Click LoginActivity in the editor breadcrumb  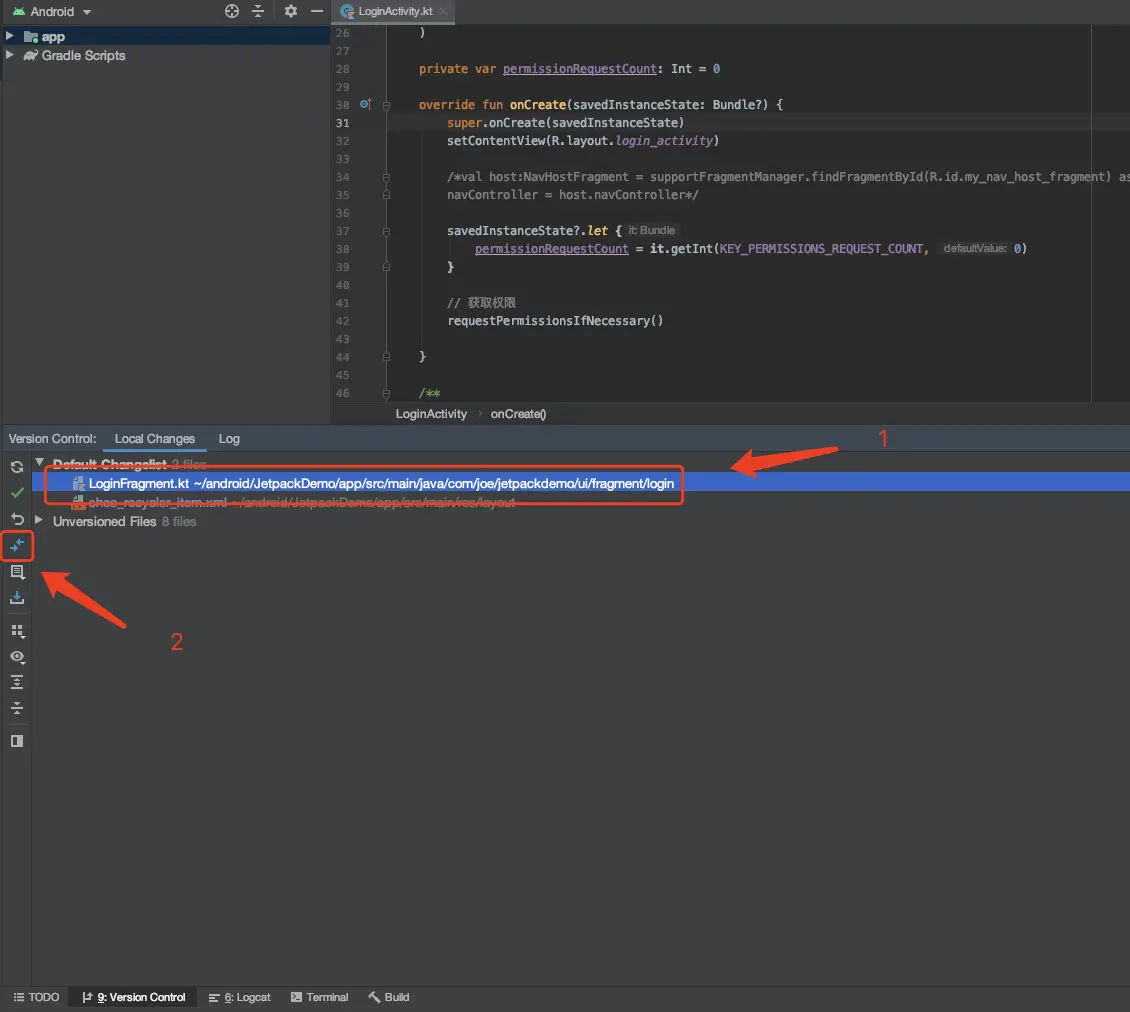(431, 414)
